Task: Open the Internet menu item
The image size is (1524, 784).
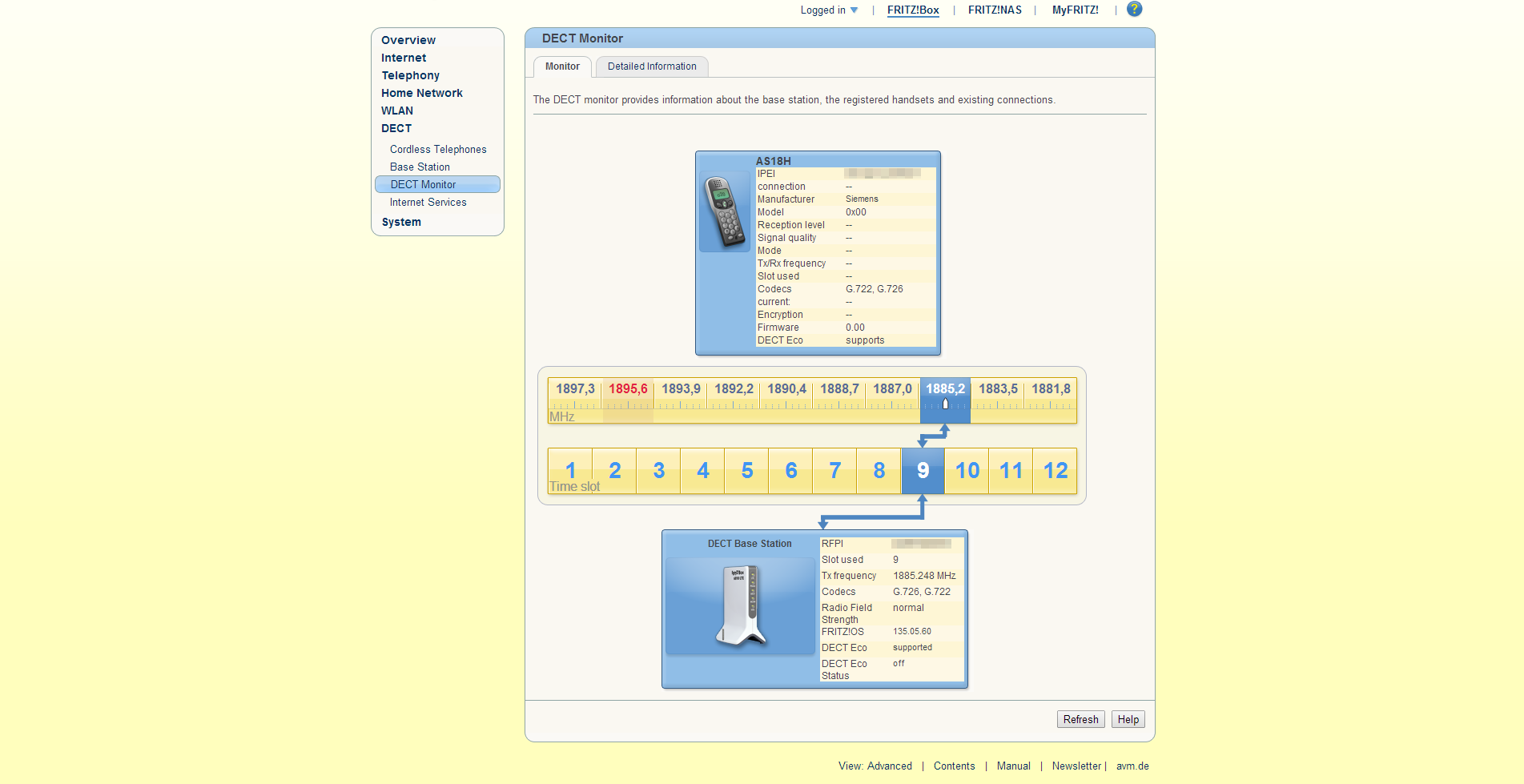Action: coord(404,58)
